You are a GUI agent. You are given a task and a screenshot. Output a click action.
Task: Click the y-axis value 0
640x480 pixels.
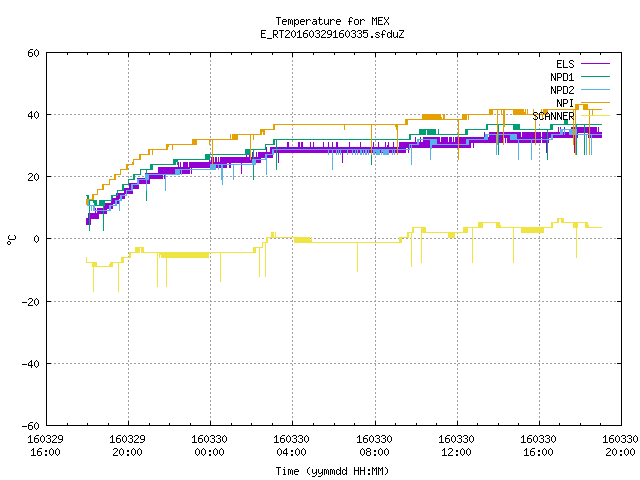[x=37, y=239]
